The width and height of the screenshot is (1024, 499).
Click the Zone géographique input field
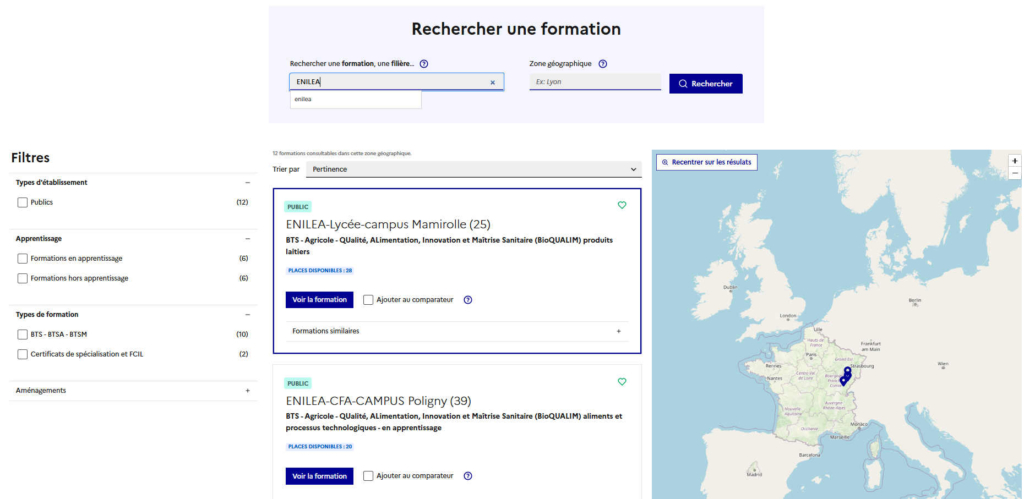tap(595, 82)
